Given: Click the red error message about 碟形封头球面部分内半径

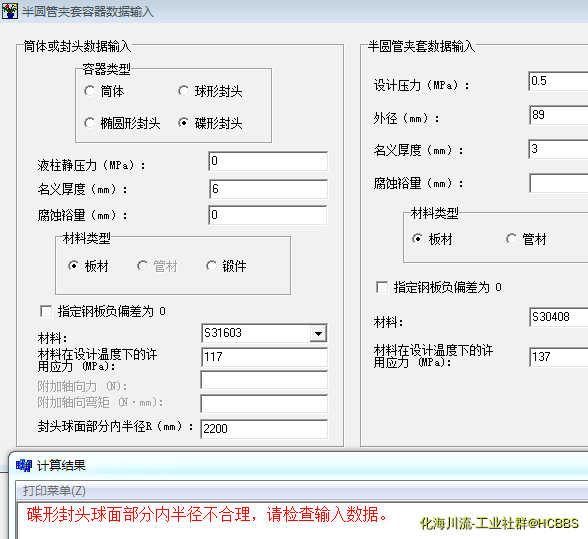Looking at the screenshot, I should pyautogui.click(x=207, y=514).
